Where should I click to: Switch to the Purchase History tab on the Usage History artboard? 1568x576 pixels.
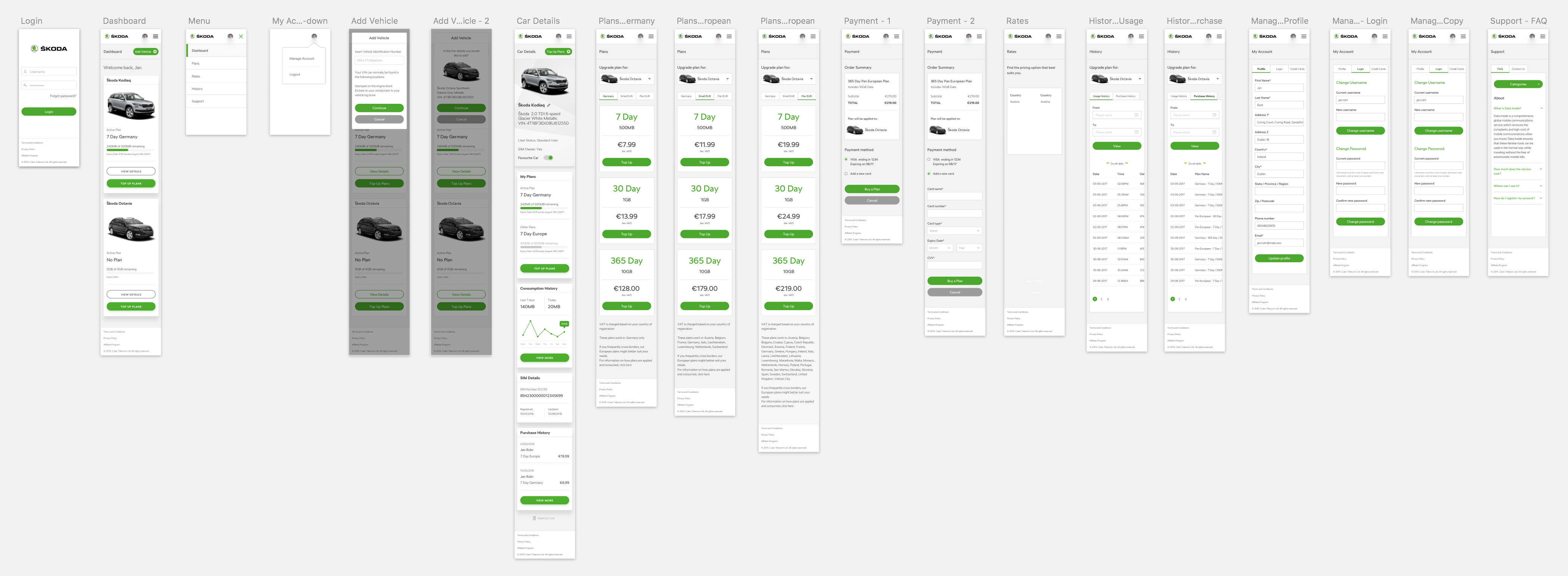1126,96
